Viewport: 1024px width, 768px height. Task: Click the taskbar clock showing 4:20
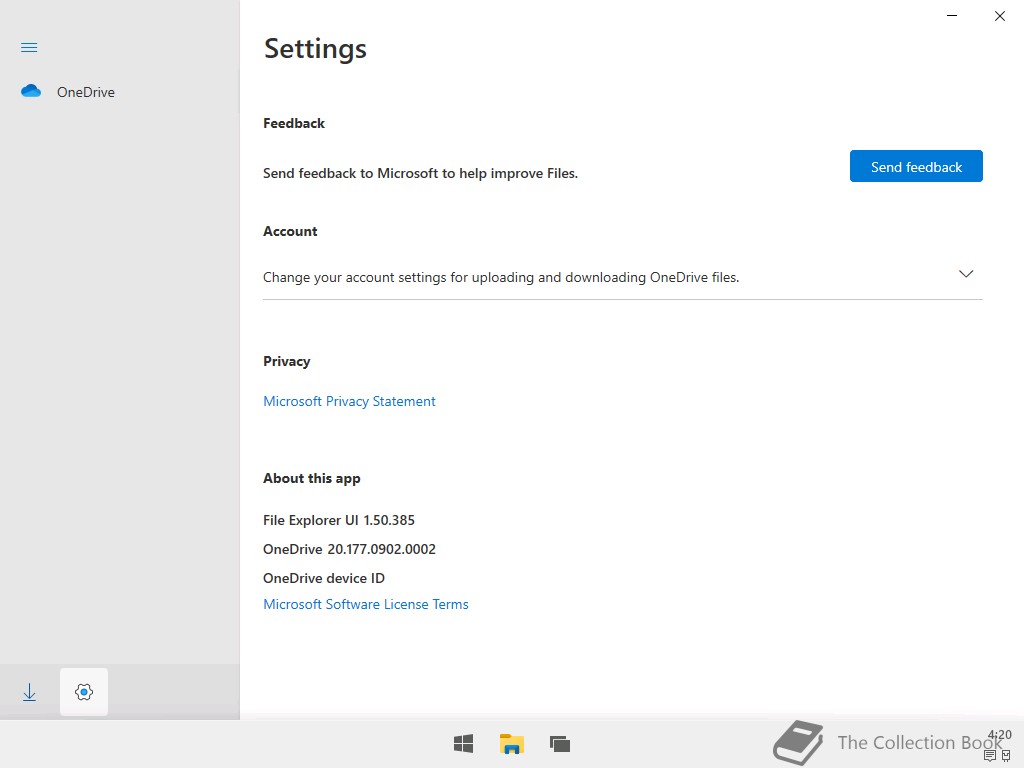[999, 735]
